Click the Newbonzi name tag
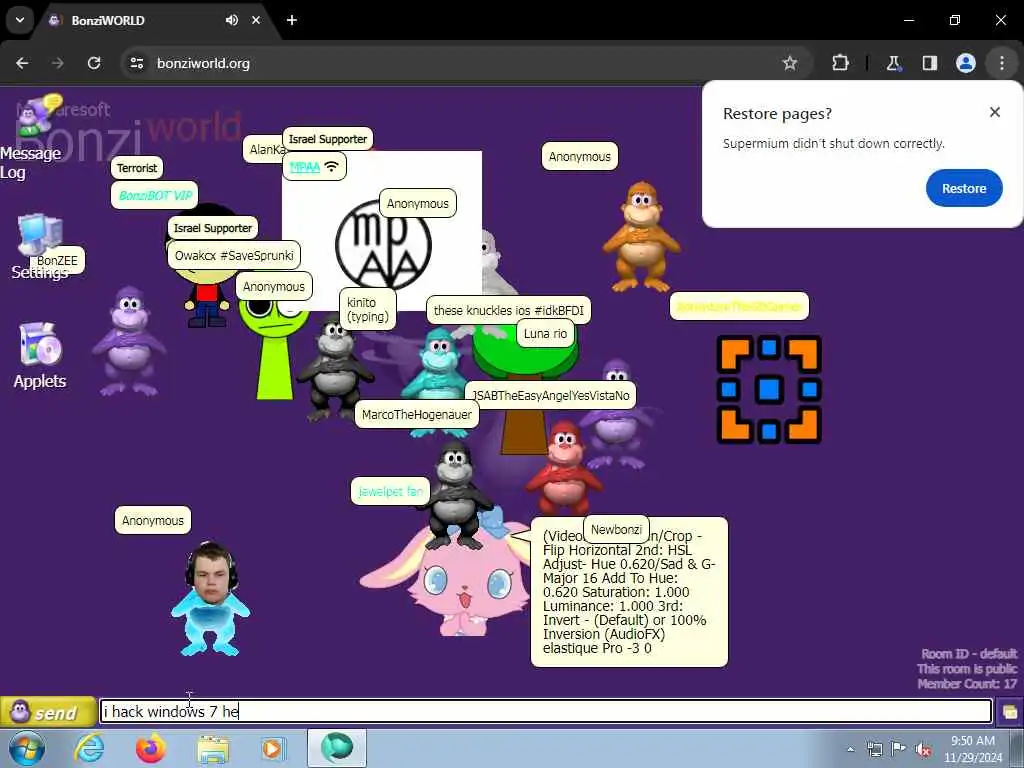Screen dimensions: 1024x768 click(616, 529)
